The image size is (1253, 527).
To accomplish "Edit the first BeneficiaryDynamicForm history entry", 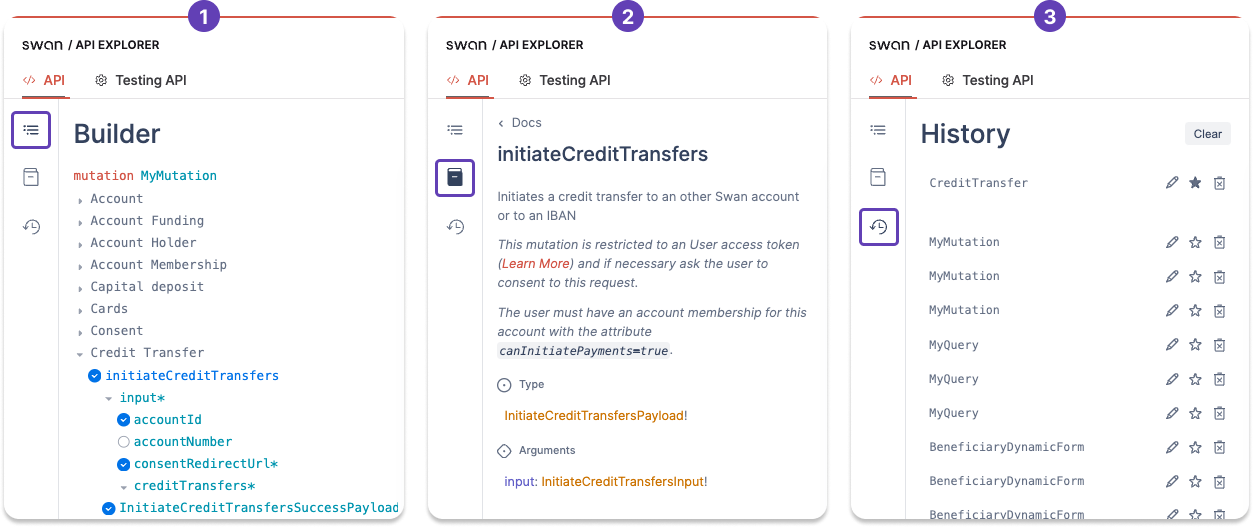I will tap(1172, 447).
